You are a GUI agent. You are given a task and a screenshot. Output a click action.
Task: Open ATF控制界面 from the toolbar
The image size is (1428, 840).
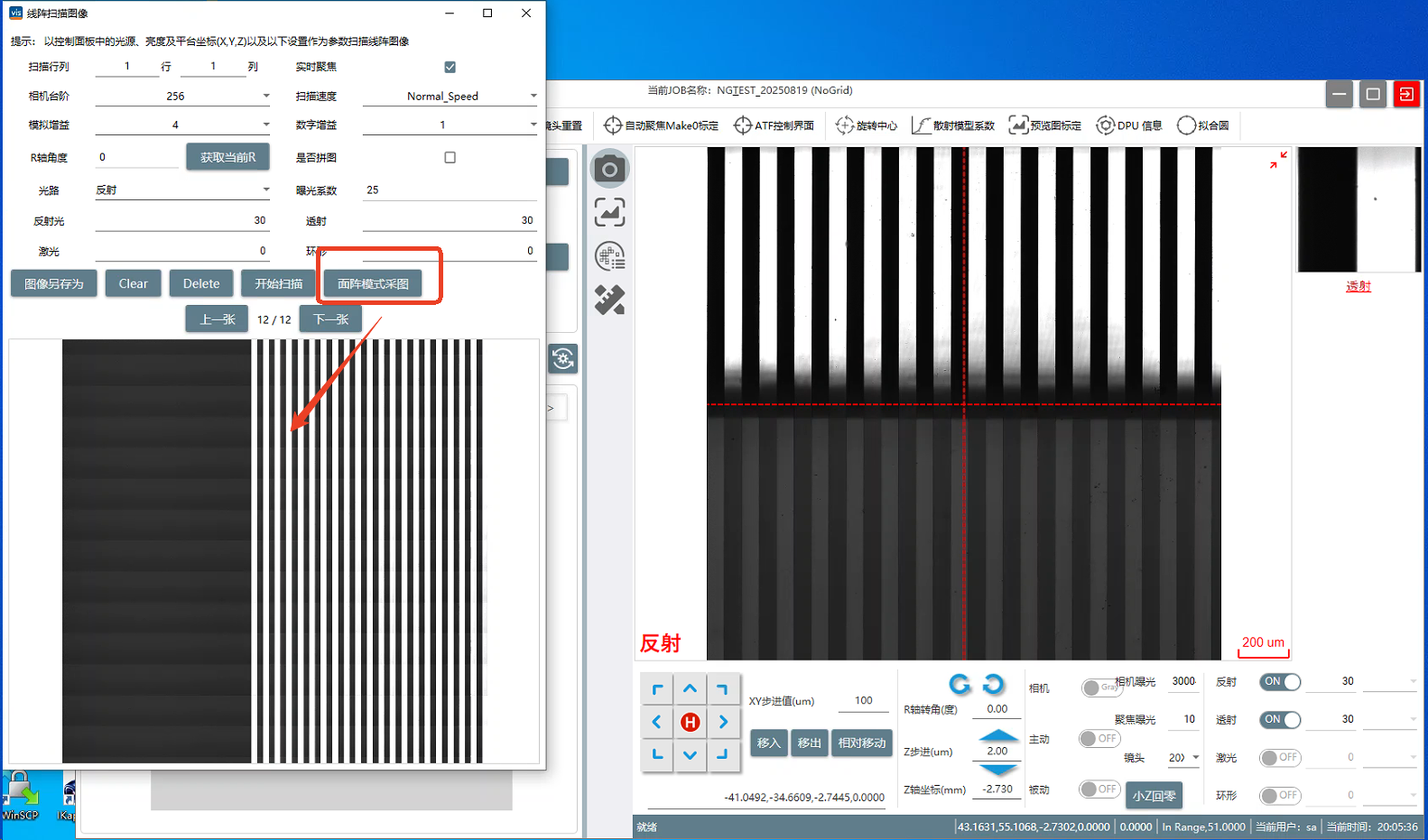coord(774,125)
